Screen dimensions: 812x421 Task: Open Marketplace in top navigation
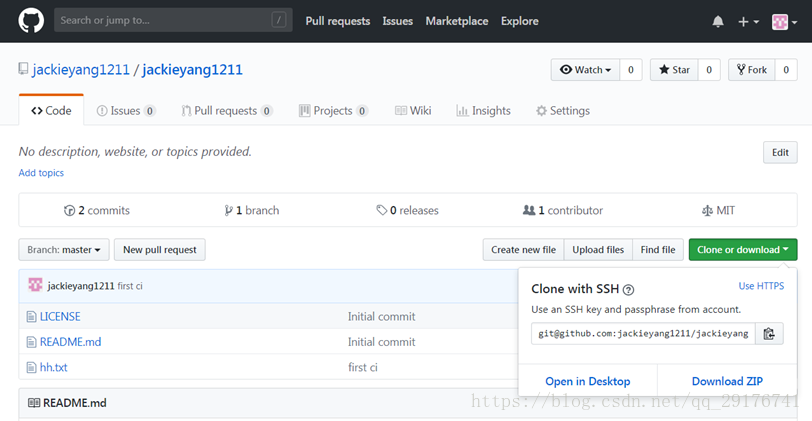[x=457, y=21]
